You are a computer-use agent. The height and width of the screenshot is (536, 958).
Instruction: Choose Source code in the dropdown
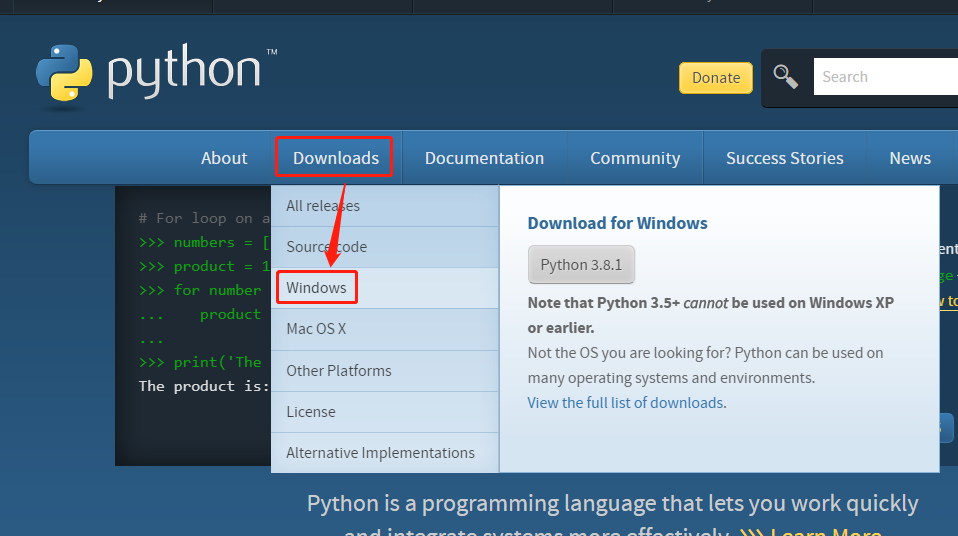pos(327,247)
